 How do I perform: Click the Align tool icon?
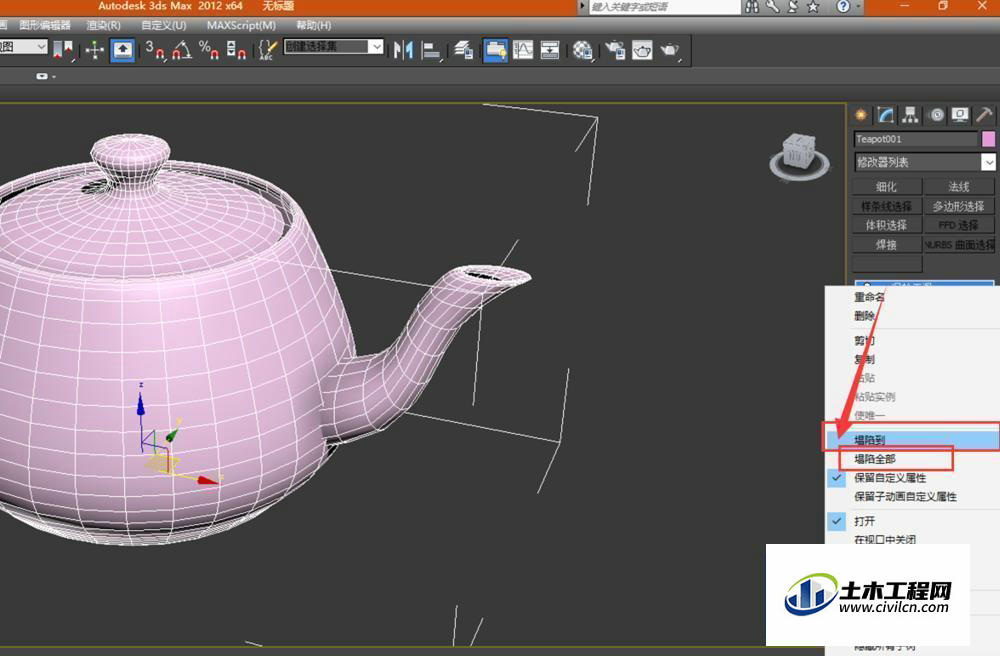coord(432,50)
